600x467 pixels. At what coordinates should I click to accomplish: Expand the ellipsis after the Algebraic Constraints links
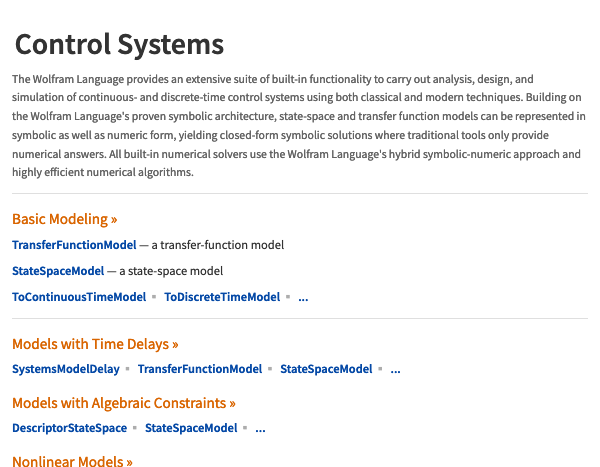point(261,429)
